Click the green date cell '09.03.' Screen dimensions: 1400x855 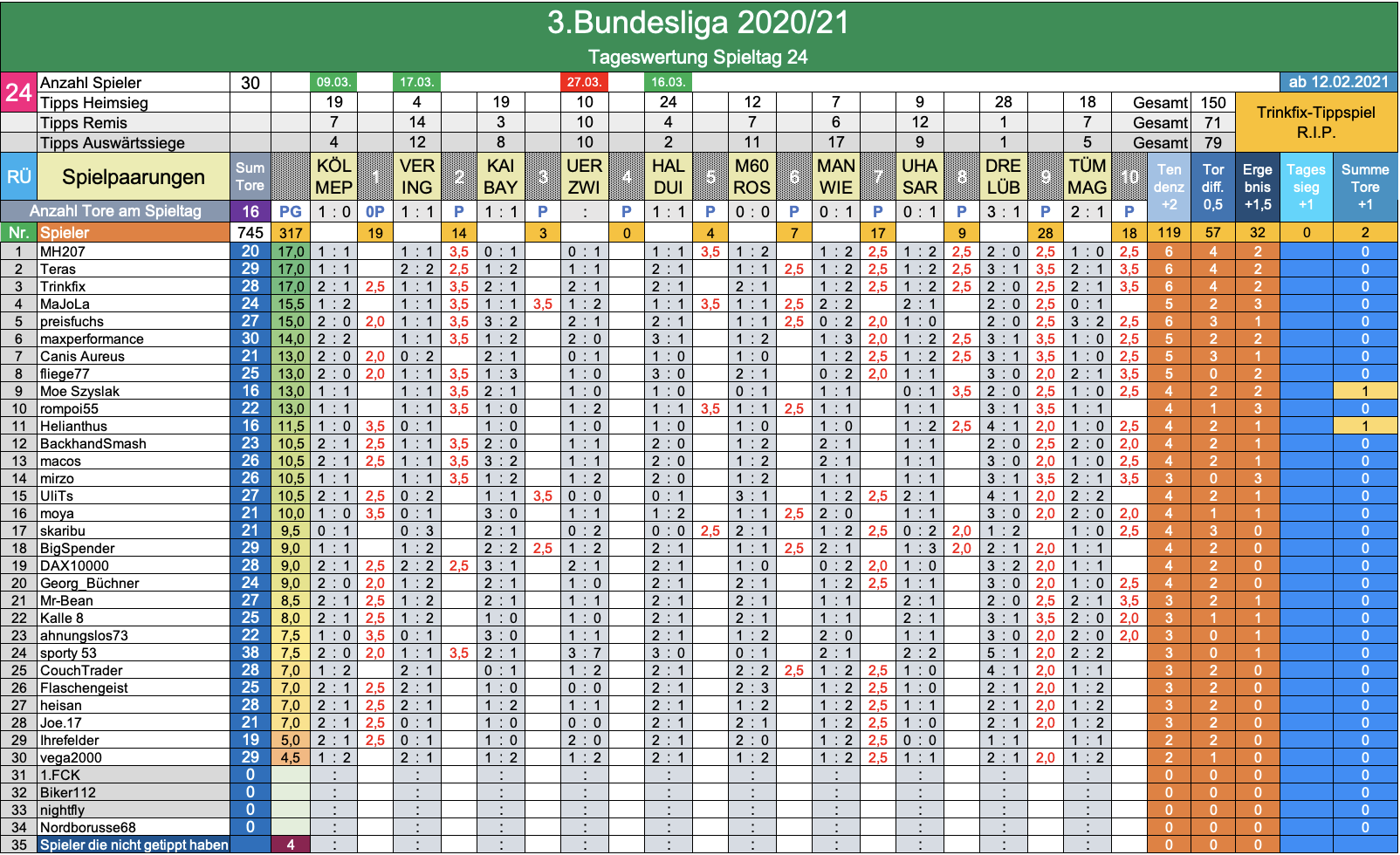click(x=333, y=82)
